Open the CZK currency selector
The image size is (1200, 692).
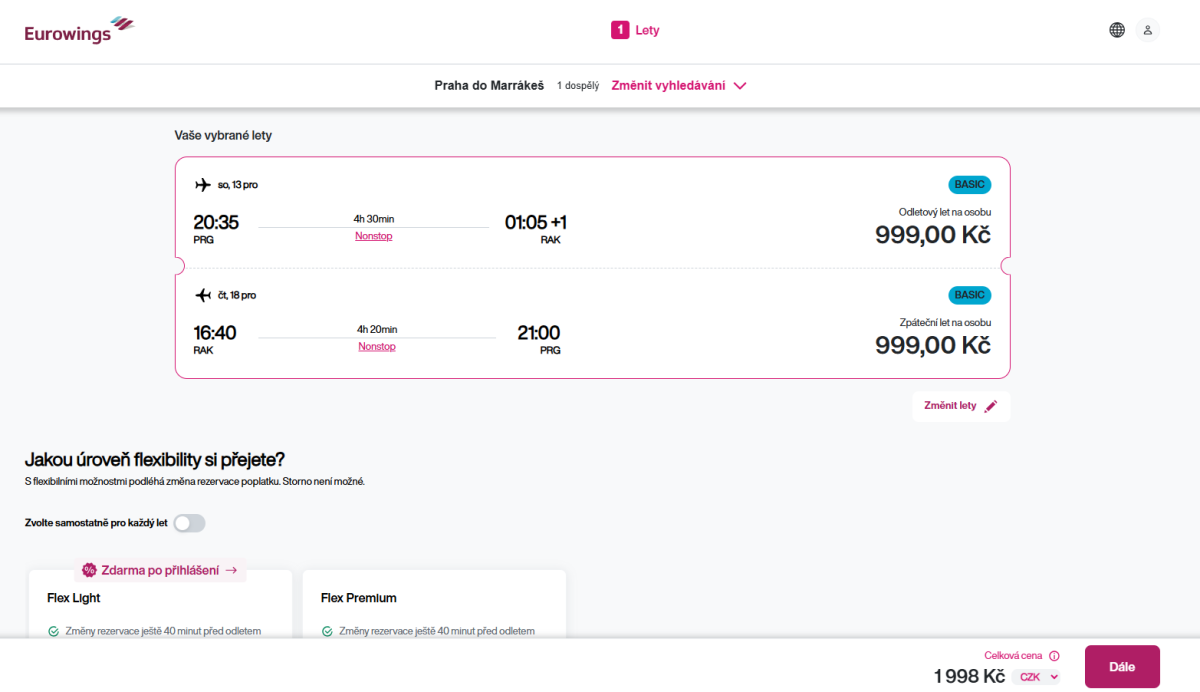pyautogui.click(x=1038, y=677)
